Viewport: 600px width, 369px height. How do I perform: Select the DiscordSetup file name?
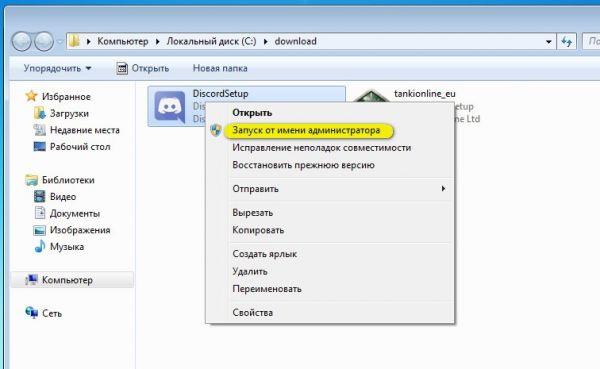(x=220, y=94)
